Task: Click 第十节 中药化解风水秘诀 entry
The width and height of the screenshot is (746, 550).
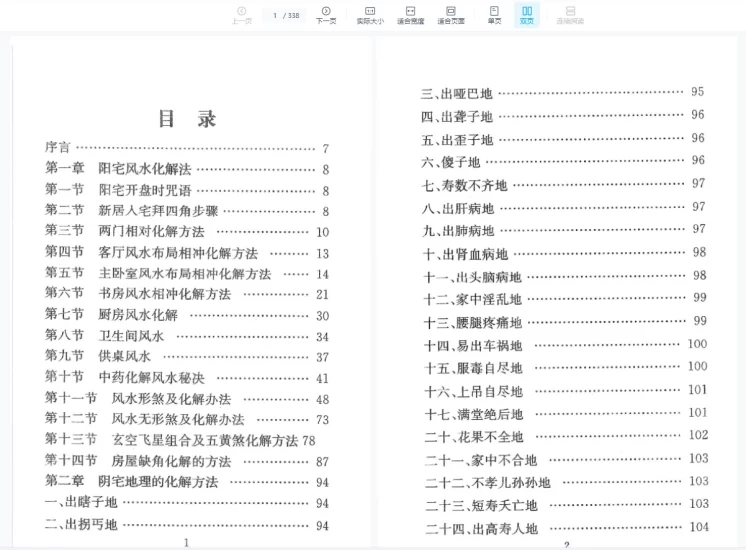Action: pos(124,378)
